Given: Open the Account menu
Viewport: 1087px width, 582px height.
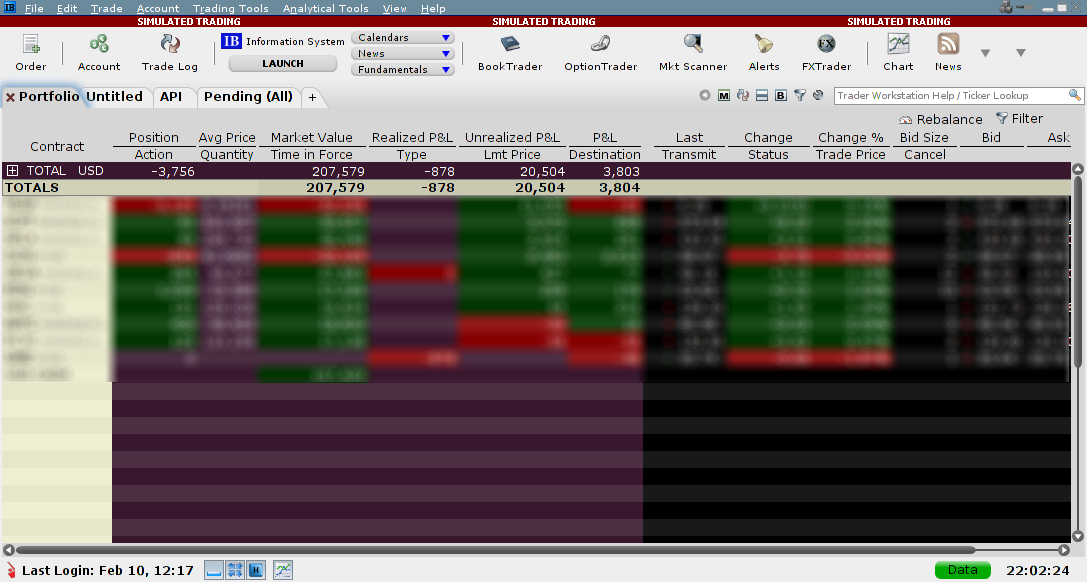Looking at the screenshot, I should click(158, 8).
